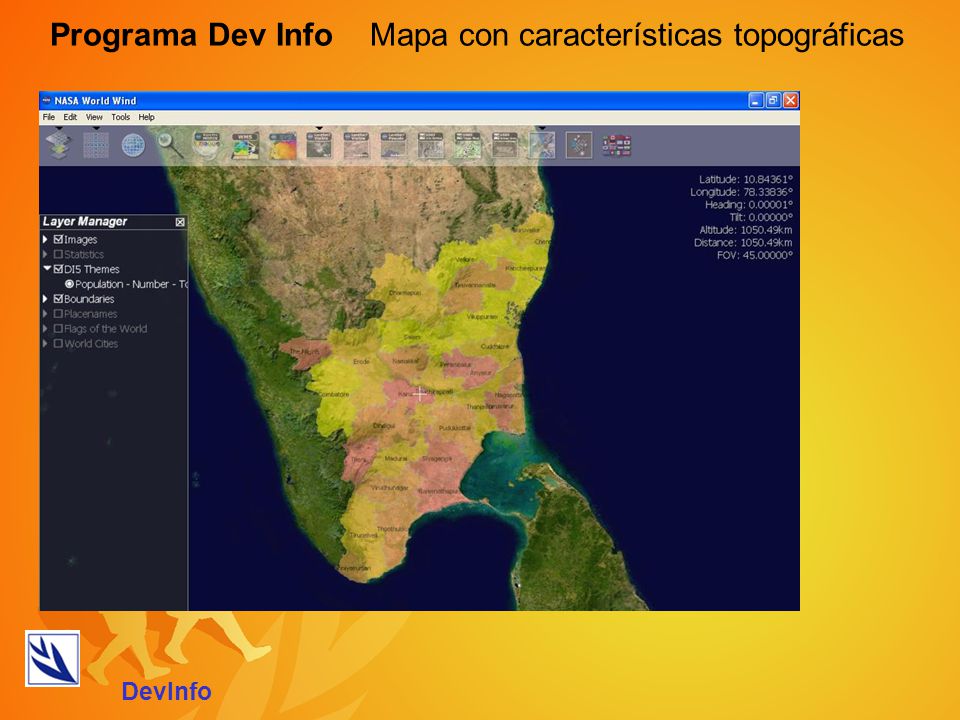Click the FOV: 45.00000° readout
This screenshot has width=960, height=720.
point(755,255)
